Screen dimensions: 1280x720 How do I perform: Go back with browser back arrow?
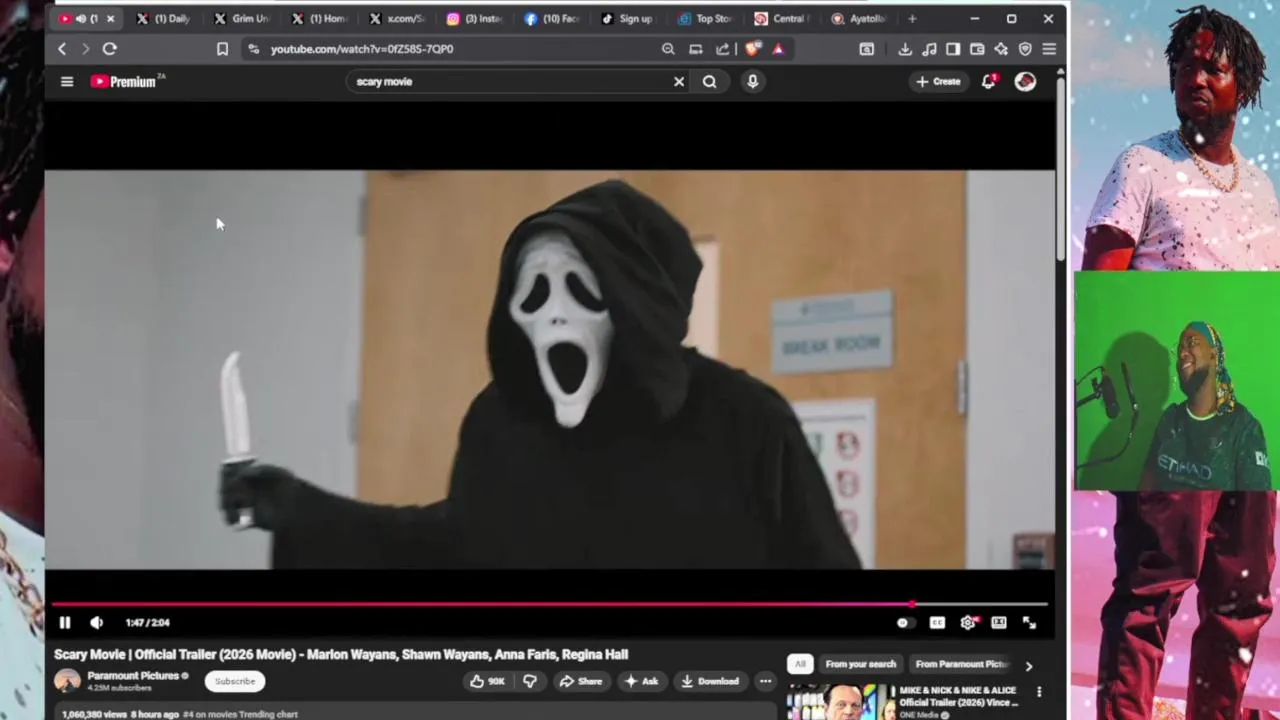pos(62,49)
